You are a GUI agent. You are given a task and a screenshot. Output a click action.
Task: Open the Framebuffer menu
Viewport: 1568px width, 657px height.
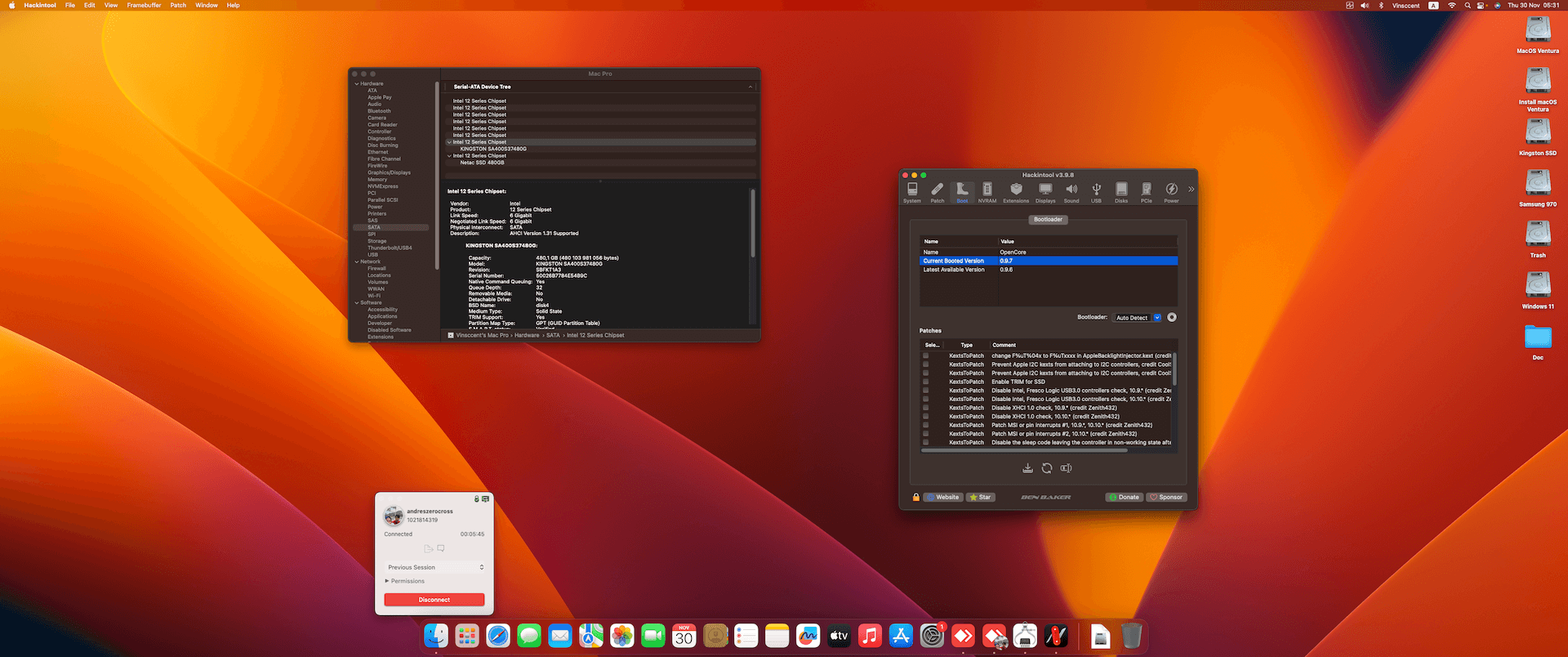144,5
